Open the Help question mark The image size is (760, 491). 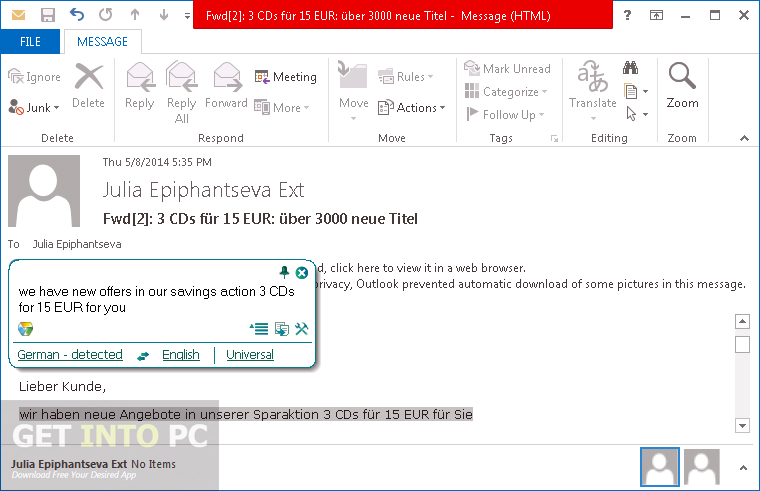click(627, 15)
